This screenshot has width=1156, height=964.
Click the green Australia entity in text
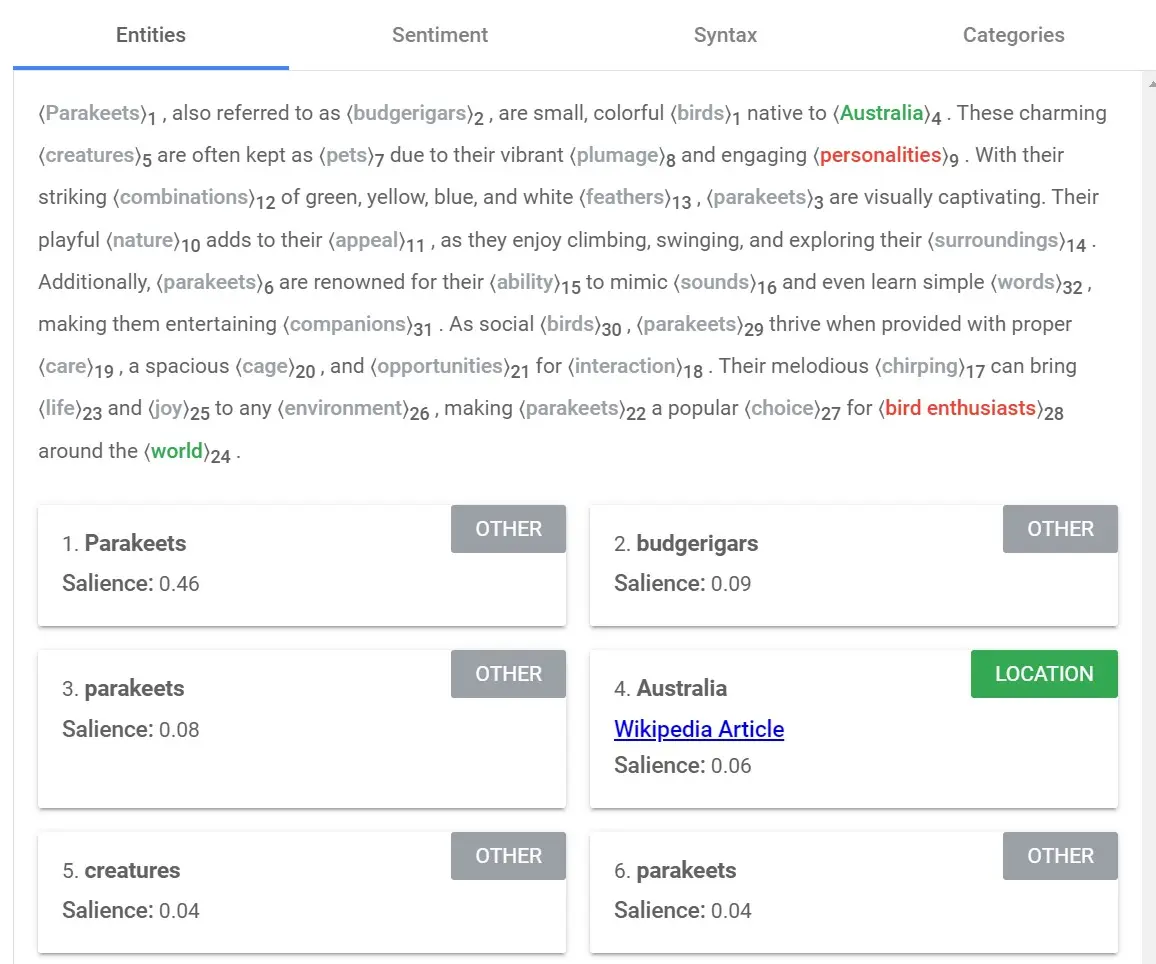click(881, 113)
